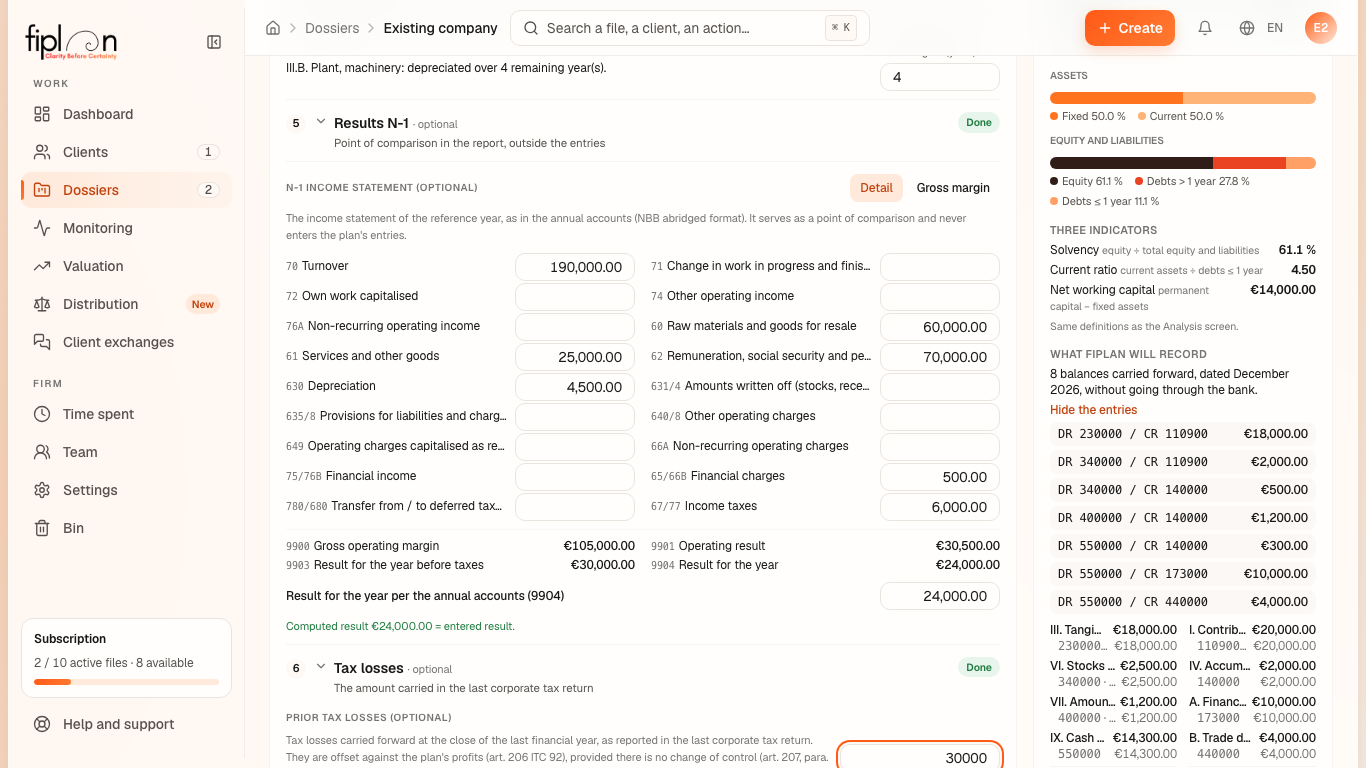Click the Monitoring pulse icon

(42, 228)
